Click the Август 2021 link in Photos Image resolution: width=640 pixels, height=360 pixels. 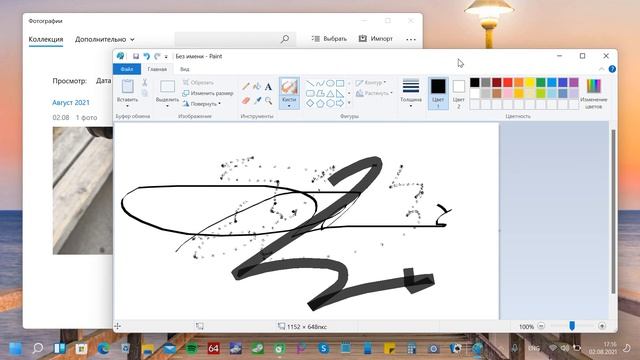tap(71, 102)
